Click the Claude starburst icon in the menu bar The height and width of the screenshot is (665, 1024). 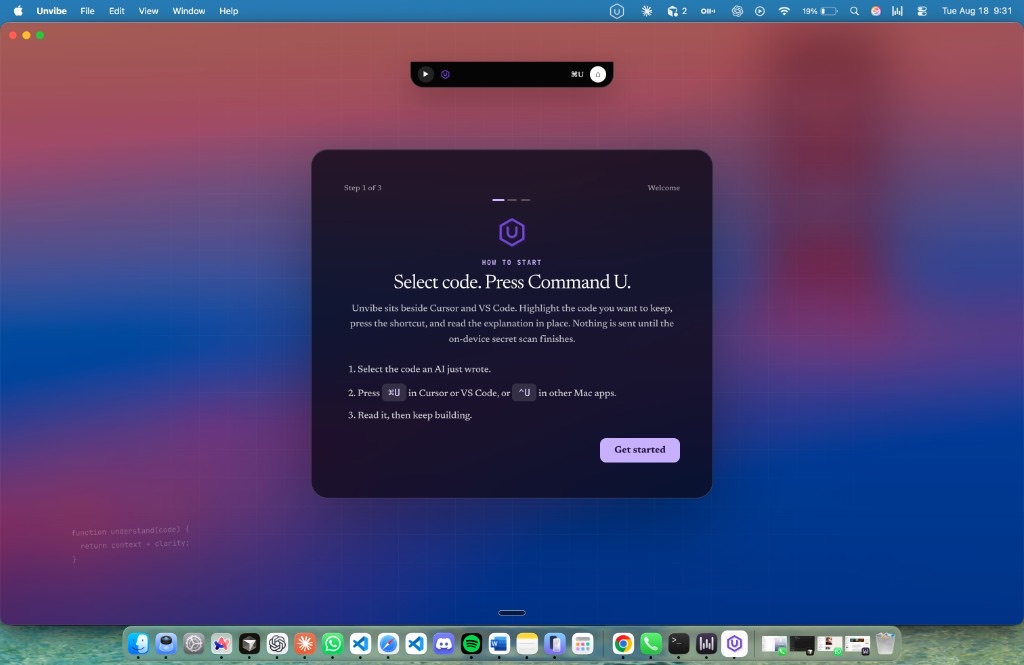[647, 11]
